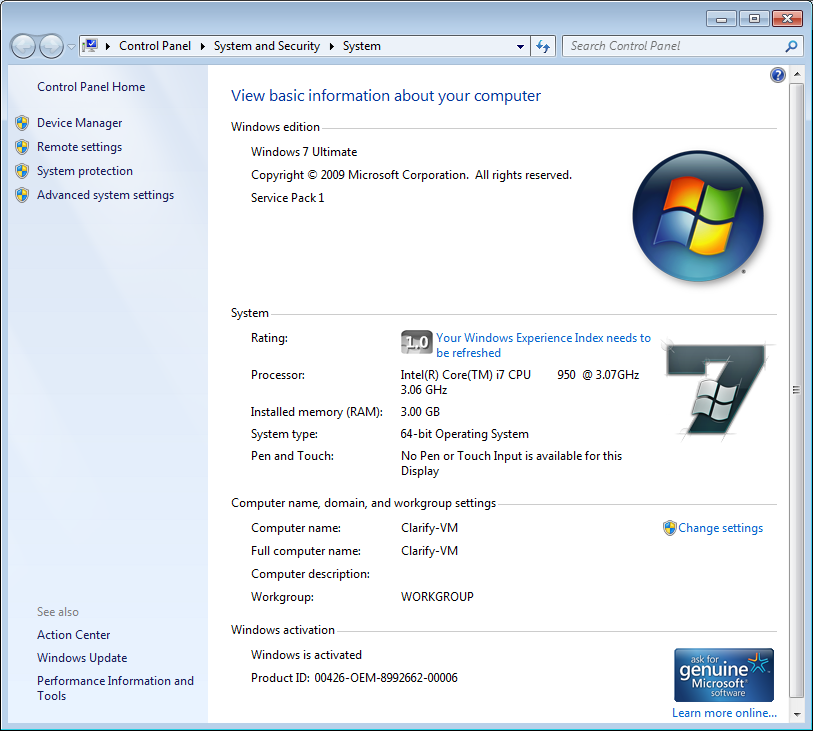Click the Intel Core i7 processor value

(x=520, y=382)
